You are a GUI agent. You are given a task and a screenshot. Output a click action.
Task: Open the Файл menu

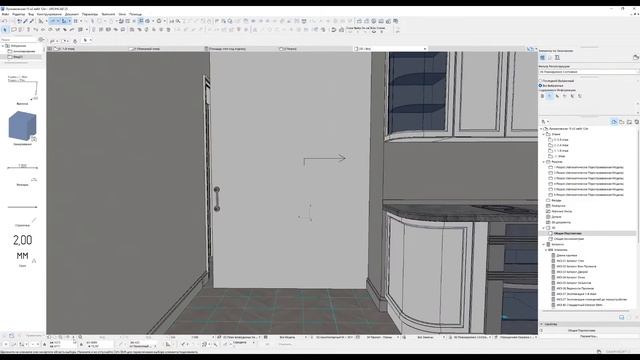click(5, 14)
